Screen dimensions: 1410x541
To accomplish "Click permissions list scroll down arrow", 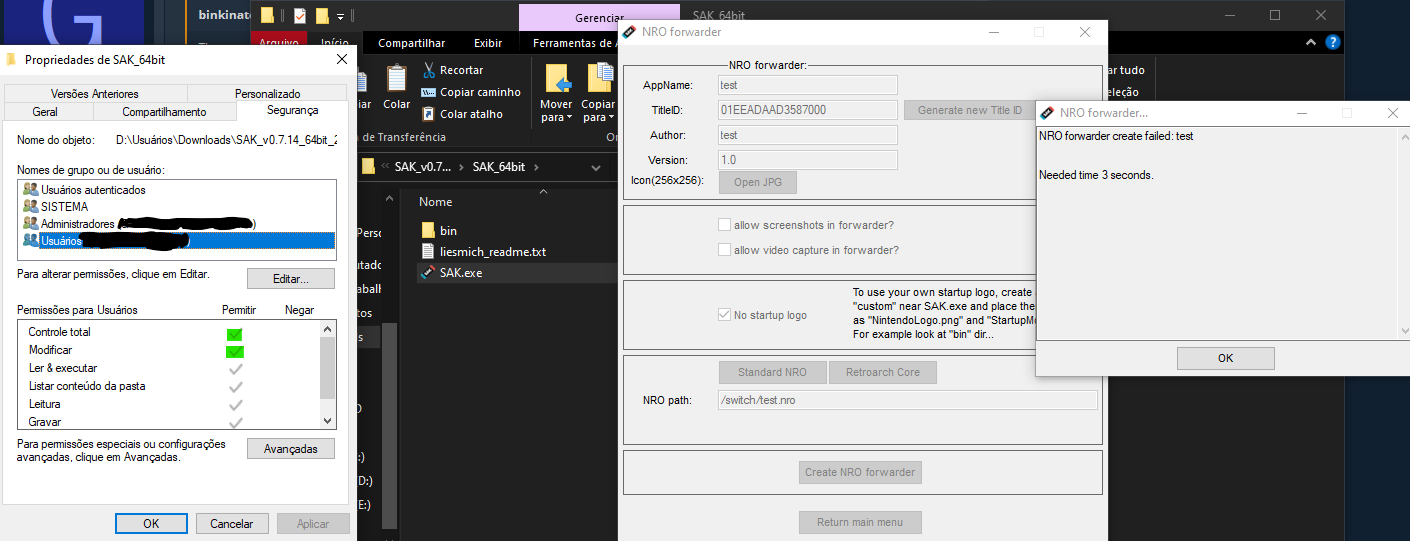I will click(x=327, y=421).
